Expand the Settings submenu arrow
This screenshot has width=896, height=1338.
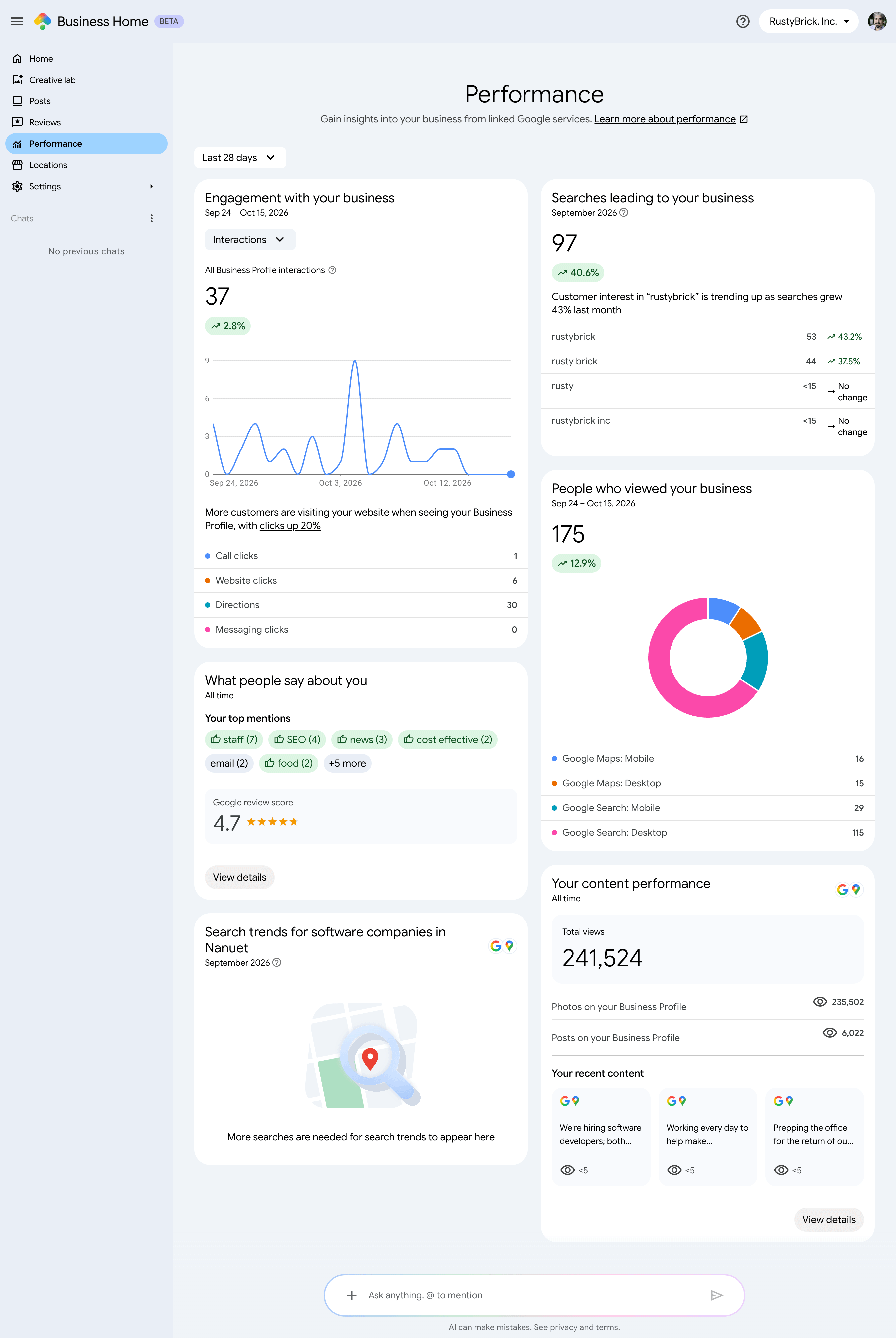(151, 186)
